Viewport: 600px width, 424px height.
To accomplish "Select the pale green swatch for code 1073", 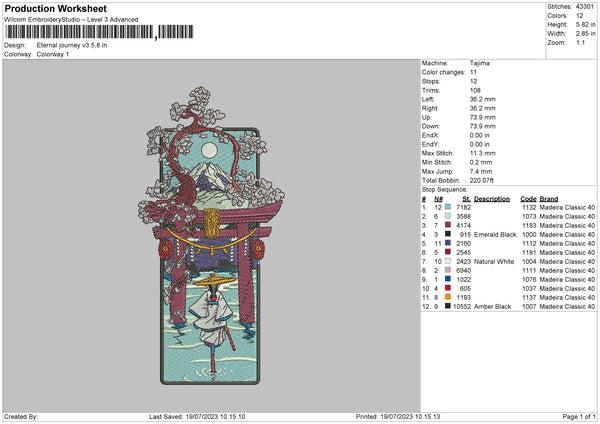I will (448, 216).
